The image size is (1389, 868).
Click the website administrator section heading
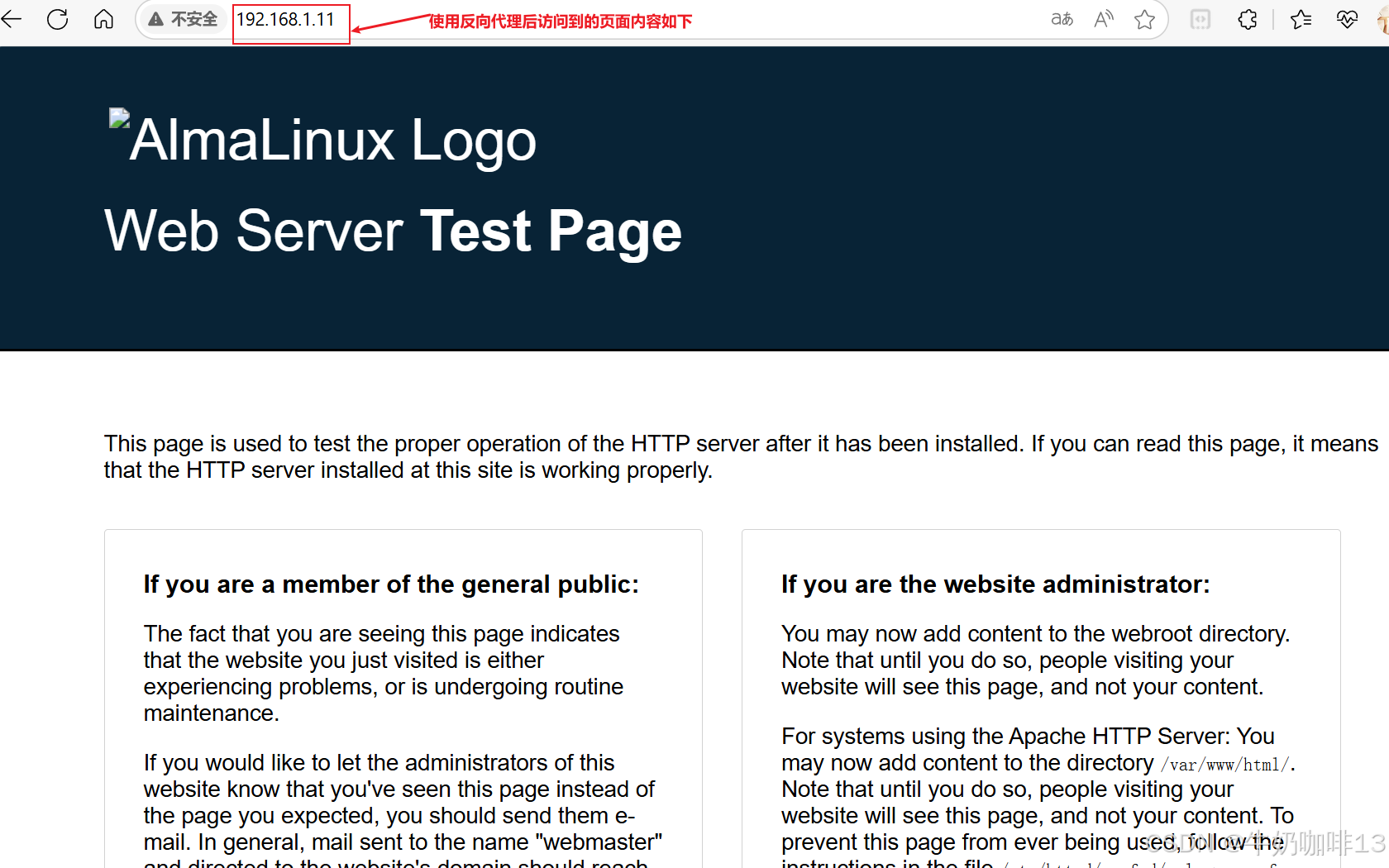[x=995, y=584]
